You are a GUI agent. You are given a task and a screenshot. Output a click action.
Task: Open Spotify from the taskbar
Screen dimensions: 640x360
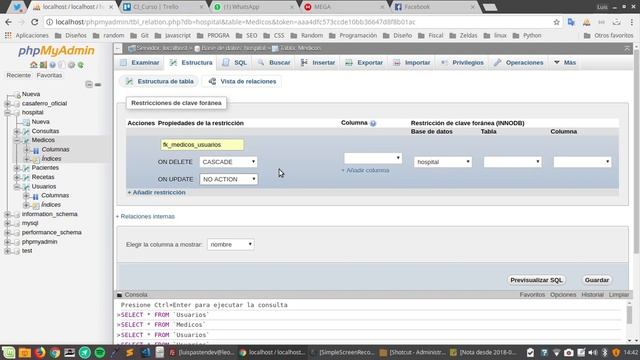point(100,352)
